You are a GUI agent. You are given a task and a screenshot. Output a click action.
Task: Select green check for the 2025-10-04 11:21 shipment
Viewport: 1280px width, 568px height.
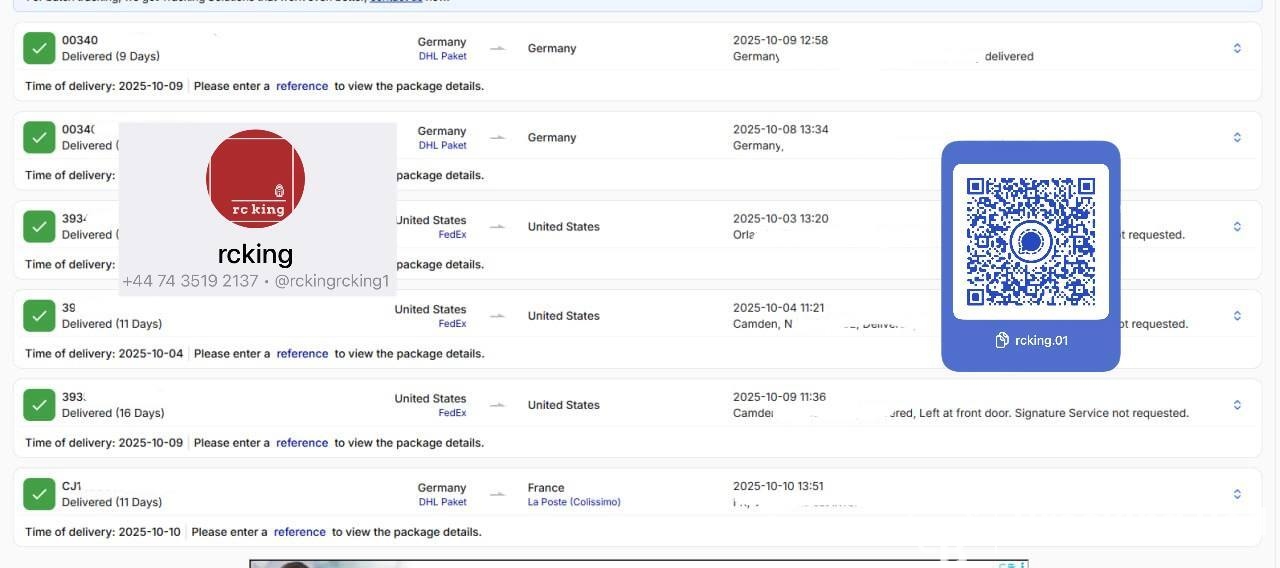pos(39,316)
